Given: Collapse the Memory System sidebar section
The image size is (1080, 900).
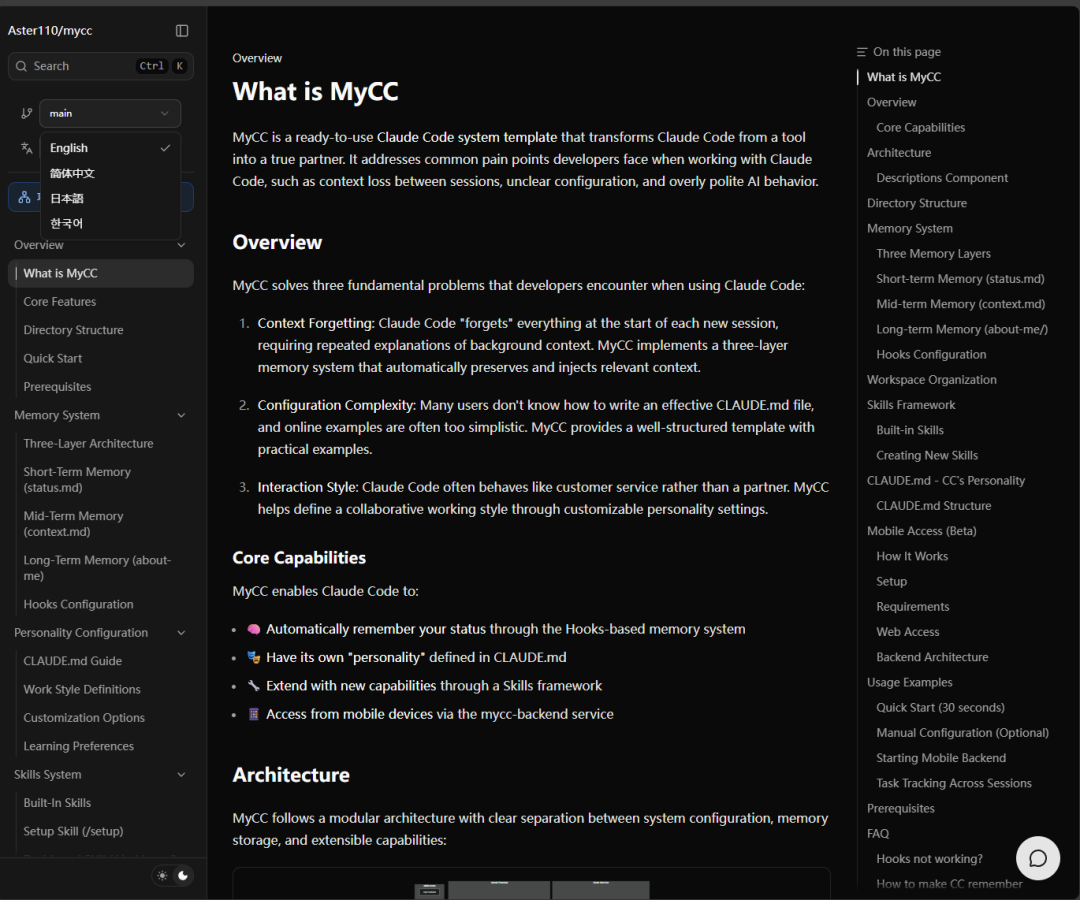Looking at the screenshot, I should [x=181, y=415].
